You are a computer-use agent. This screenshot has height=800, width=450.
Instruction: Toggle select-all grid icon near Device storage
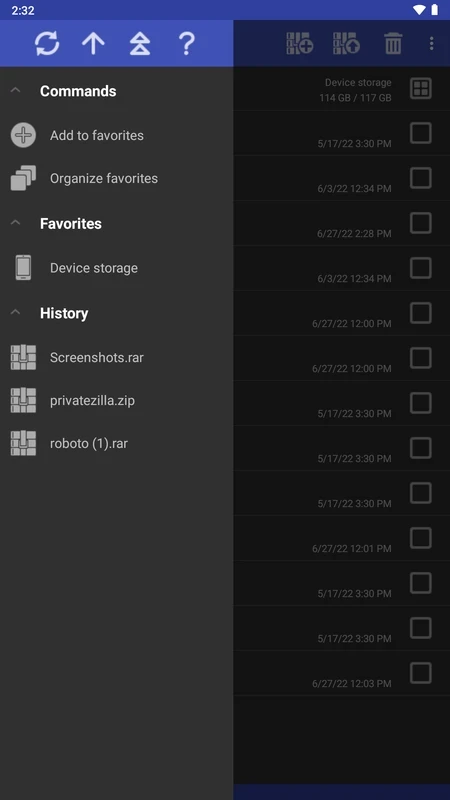click(x=421, y=89)
